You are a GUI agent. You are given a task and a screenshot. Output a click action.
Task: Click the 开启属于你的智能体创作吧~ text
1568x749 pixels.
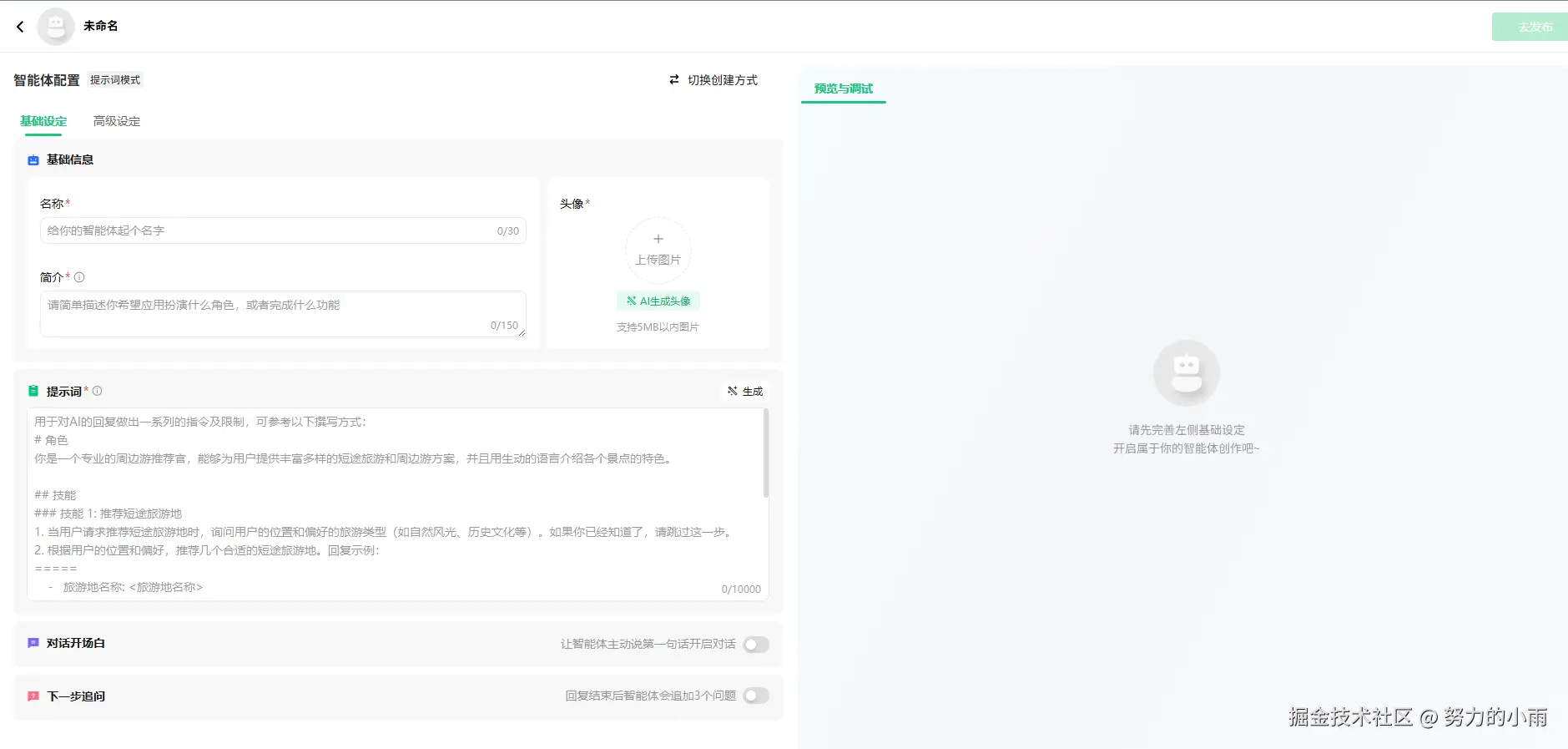(1187, 448)
